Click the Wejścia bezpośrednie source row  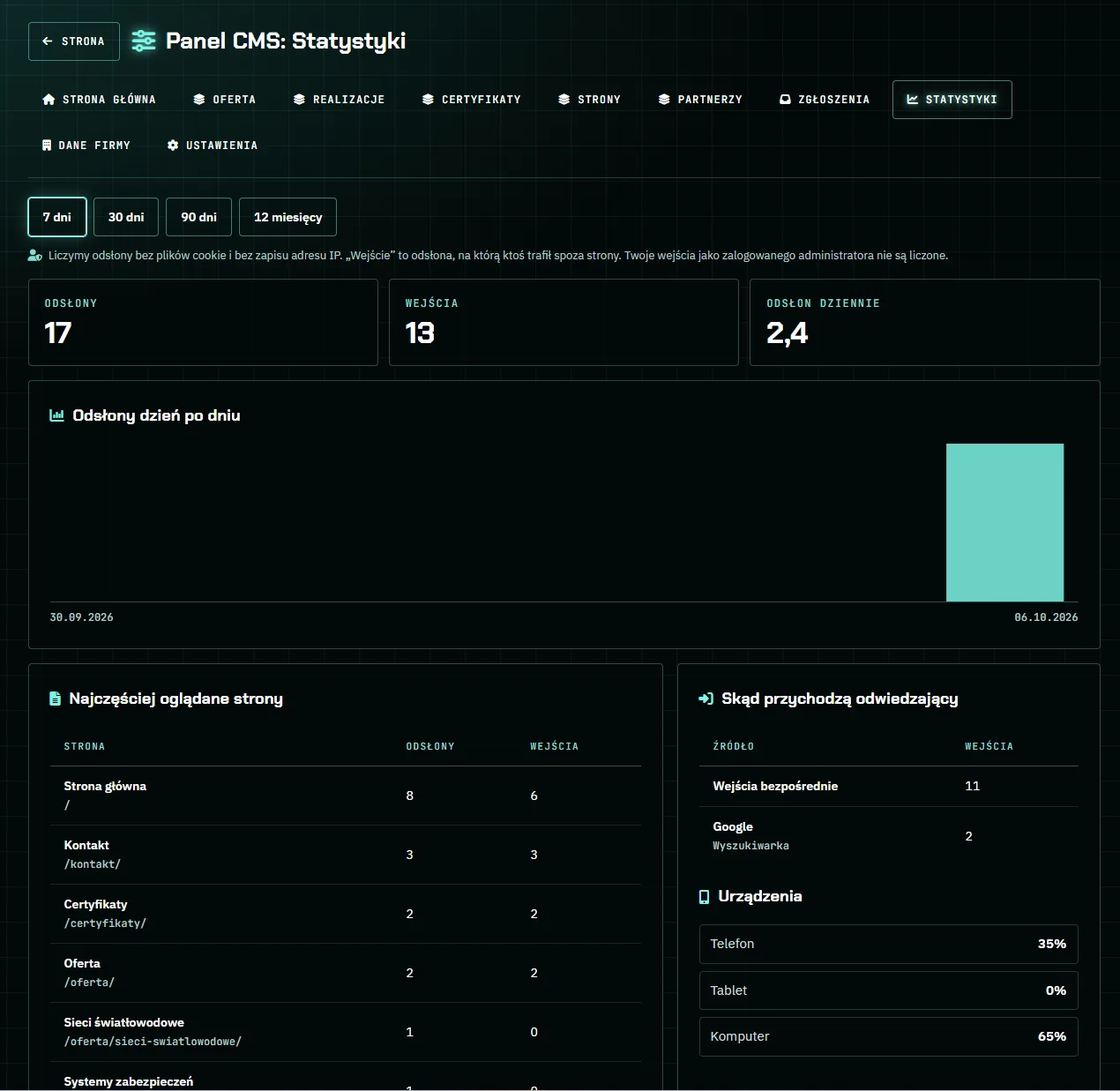coord(889,786)
